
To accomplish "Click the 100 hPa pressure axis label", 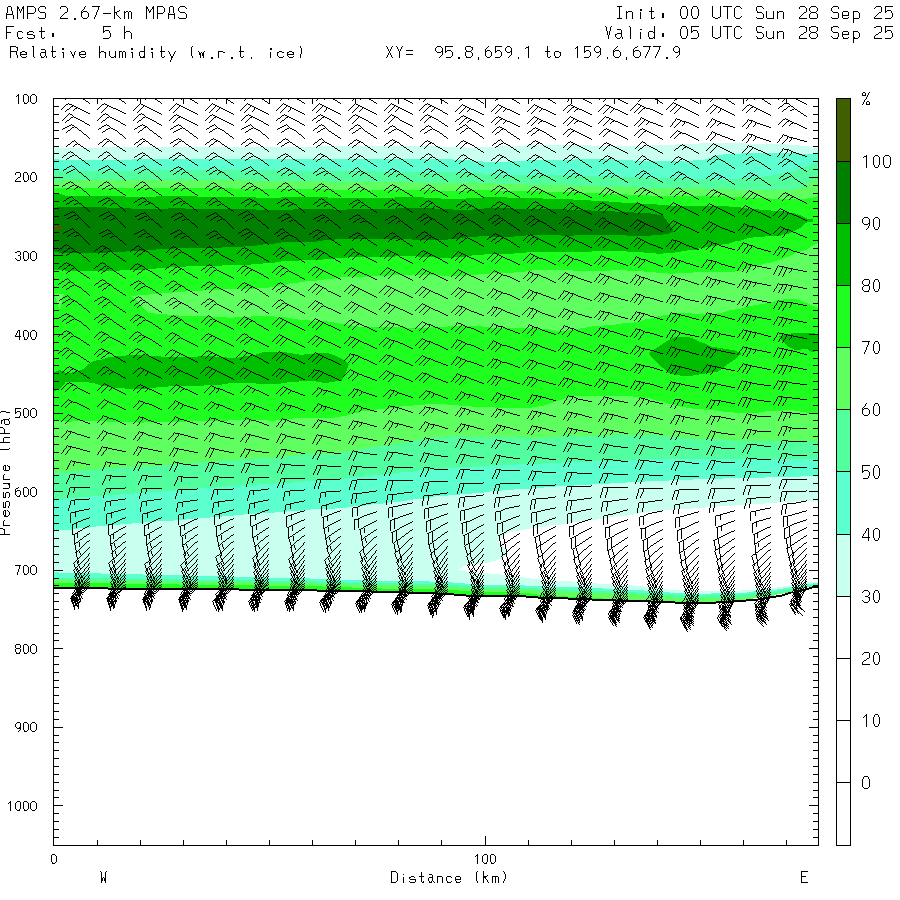I will point(26,99).
